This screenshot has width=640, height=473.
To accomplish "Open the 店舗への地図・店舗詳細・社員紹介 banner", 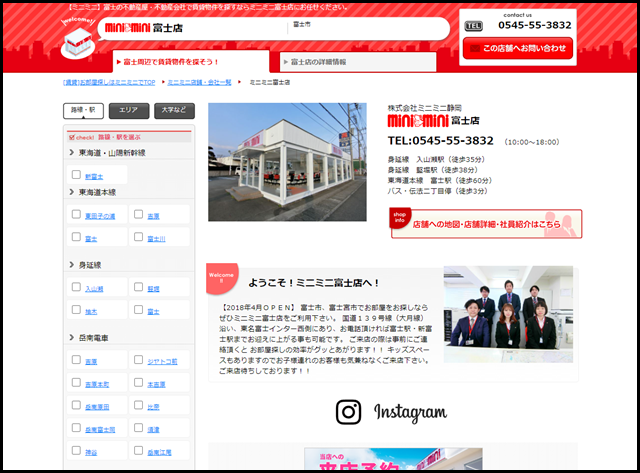I will pos(486,223).
